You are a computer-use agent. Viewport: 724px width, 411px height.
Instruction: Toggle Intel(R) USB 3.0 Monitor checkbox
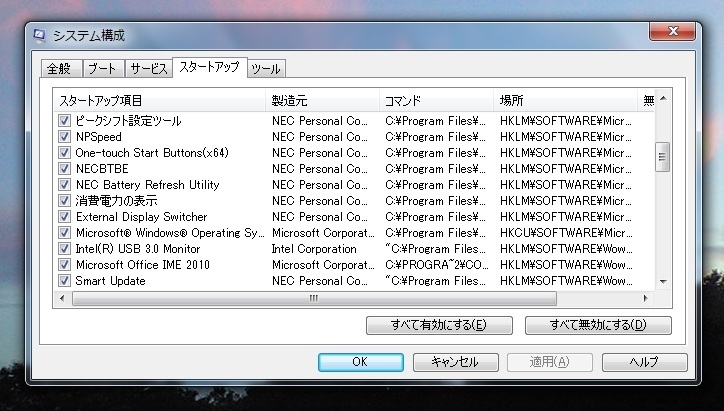tap(64, 249)
